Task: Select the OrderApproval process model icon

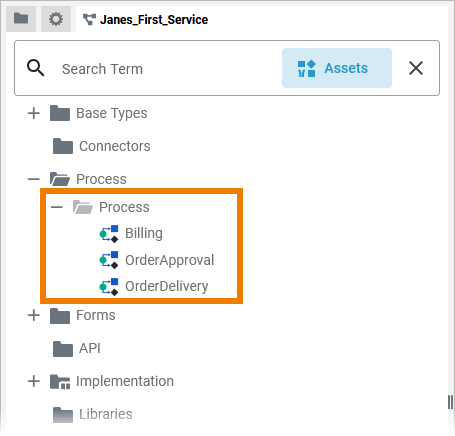Action: (x=109, y=260)
